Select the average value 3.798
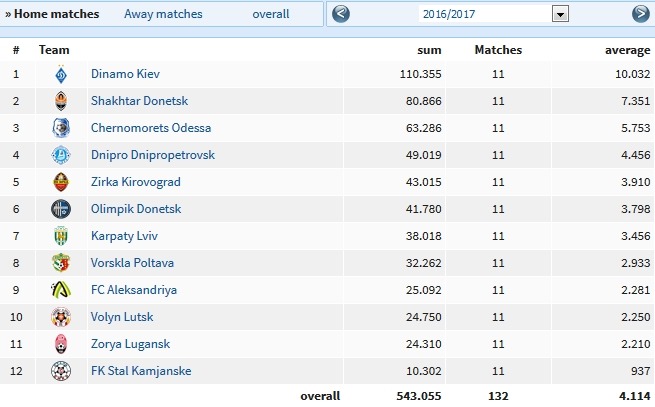Viewport: 655px width, 407px height. click(x=635, y=209)
